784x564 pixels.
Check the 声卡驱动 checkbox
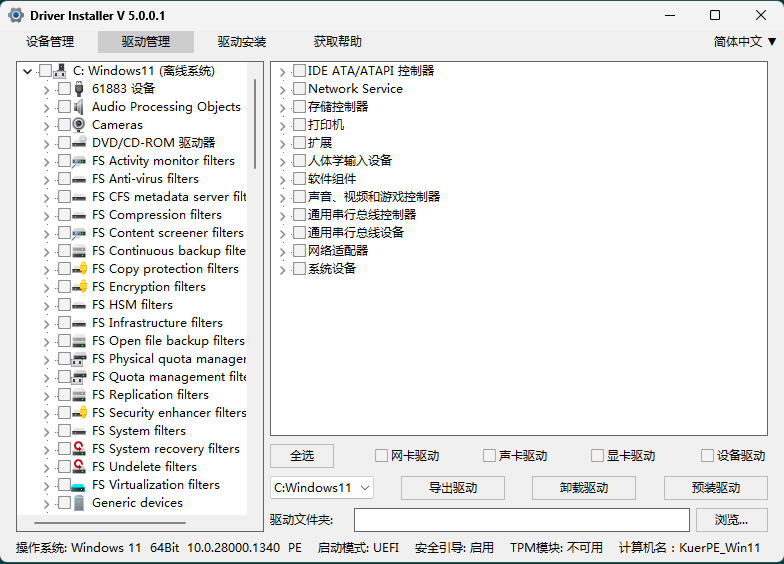[489, 456]
